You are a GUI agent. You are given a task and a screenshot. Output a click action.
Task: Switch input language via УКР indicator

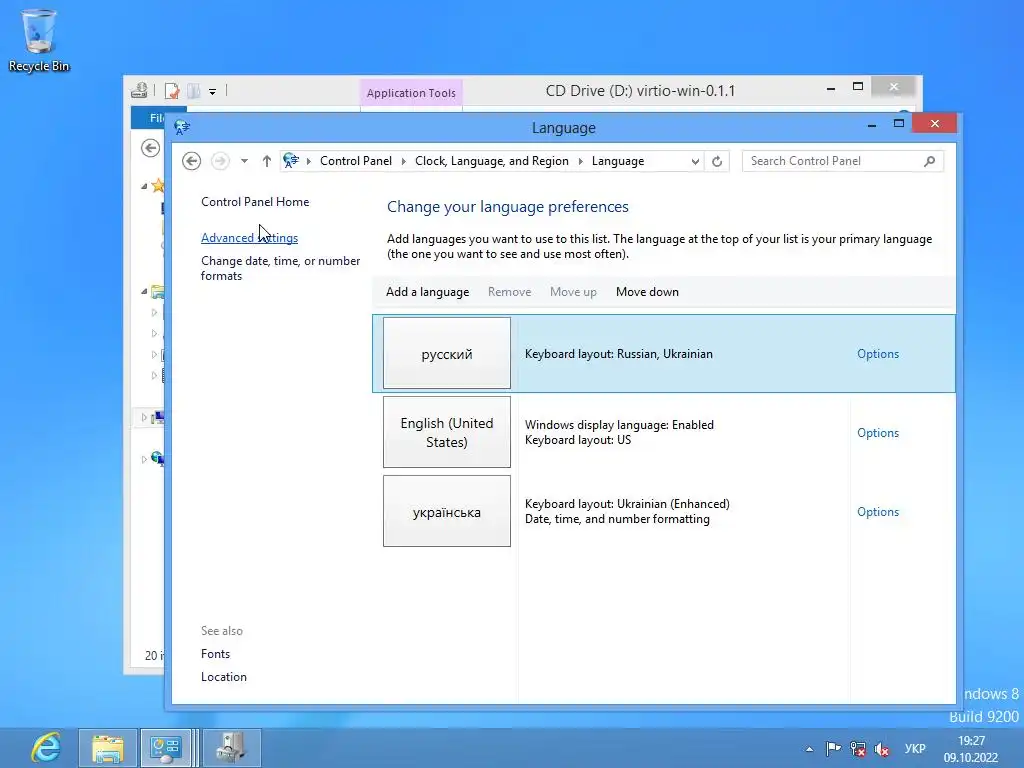pos(914,748)
